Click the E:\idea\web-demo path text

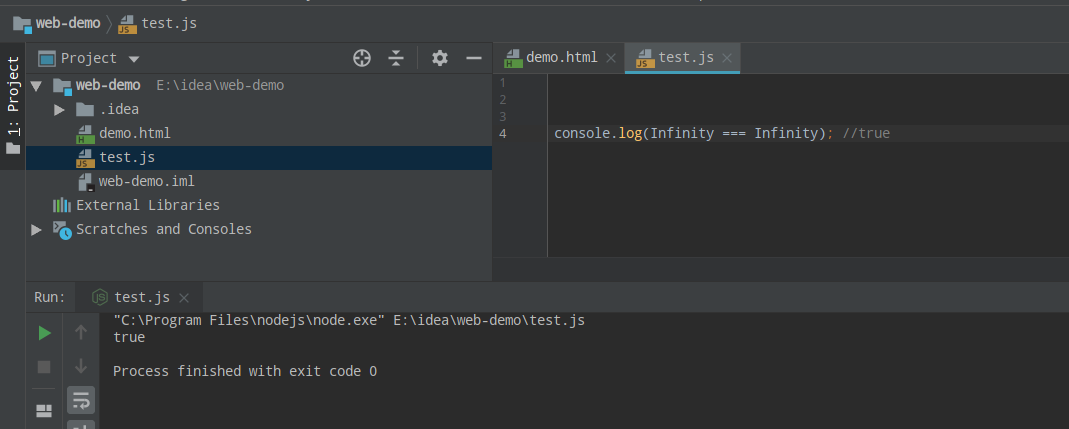coord(220,86)
